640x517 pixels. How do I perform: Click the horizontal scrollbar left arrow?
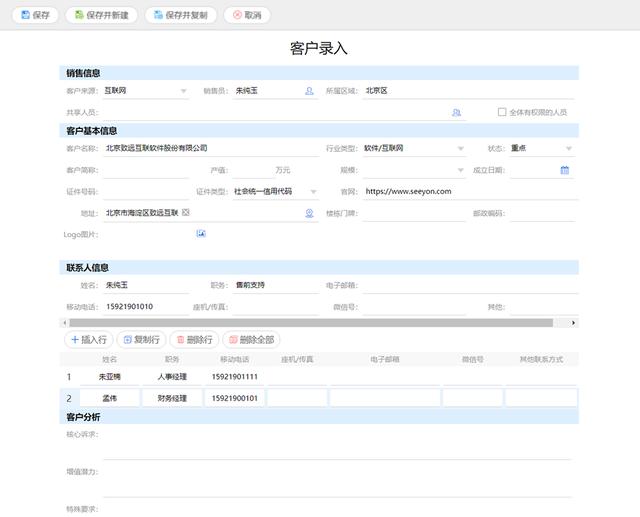[64, 323]
